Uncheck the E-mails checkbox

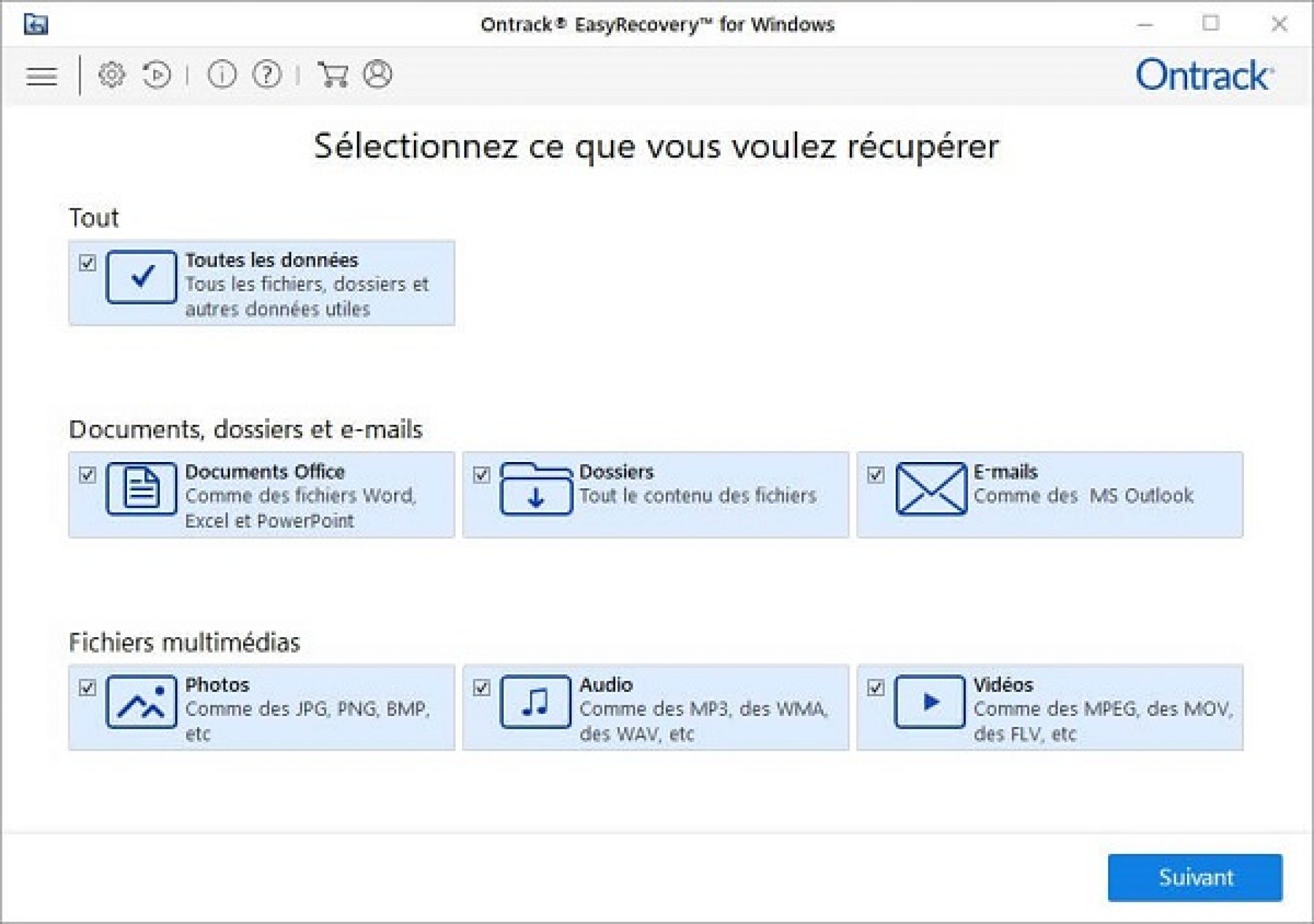coord(876,475)
